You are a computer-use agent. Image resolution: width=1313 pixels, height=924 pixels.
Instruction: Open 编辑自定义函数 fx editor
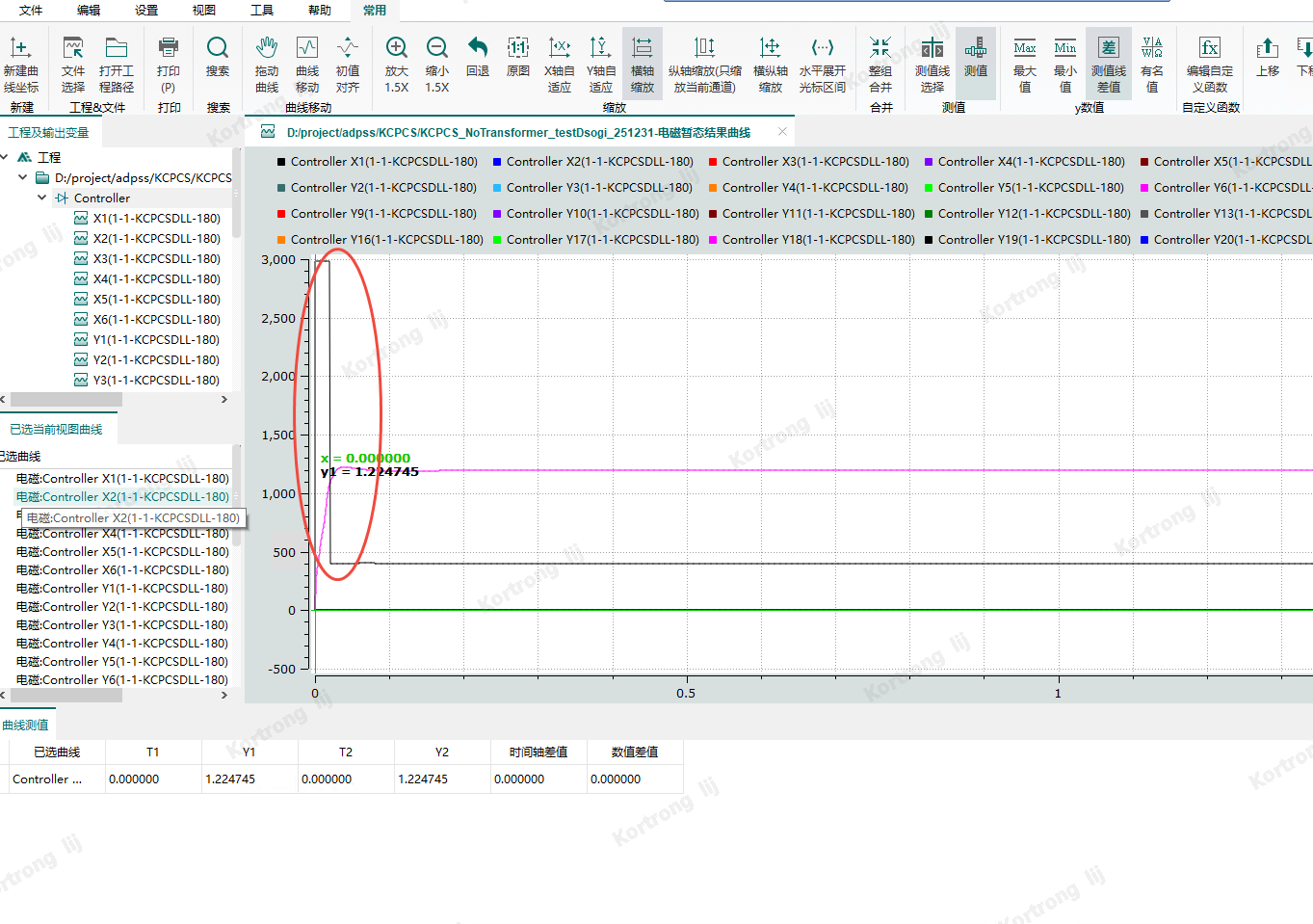[1209, 48]
